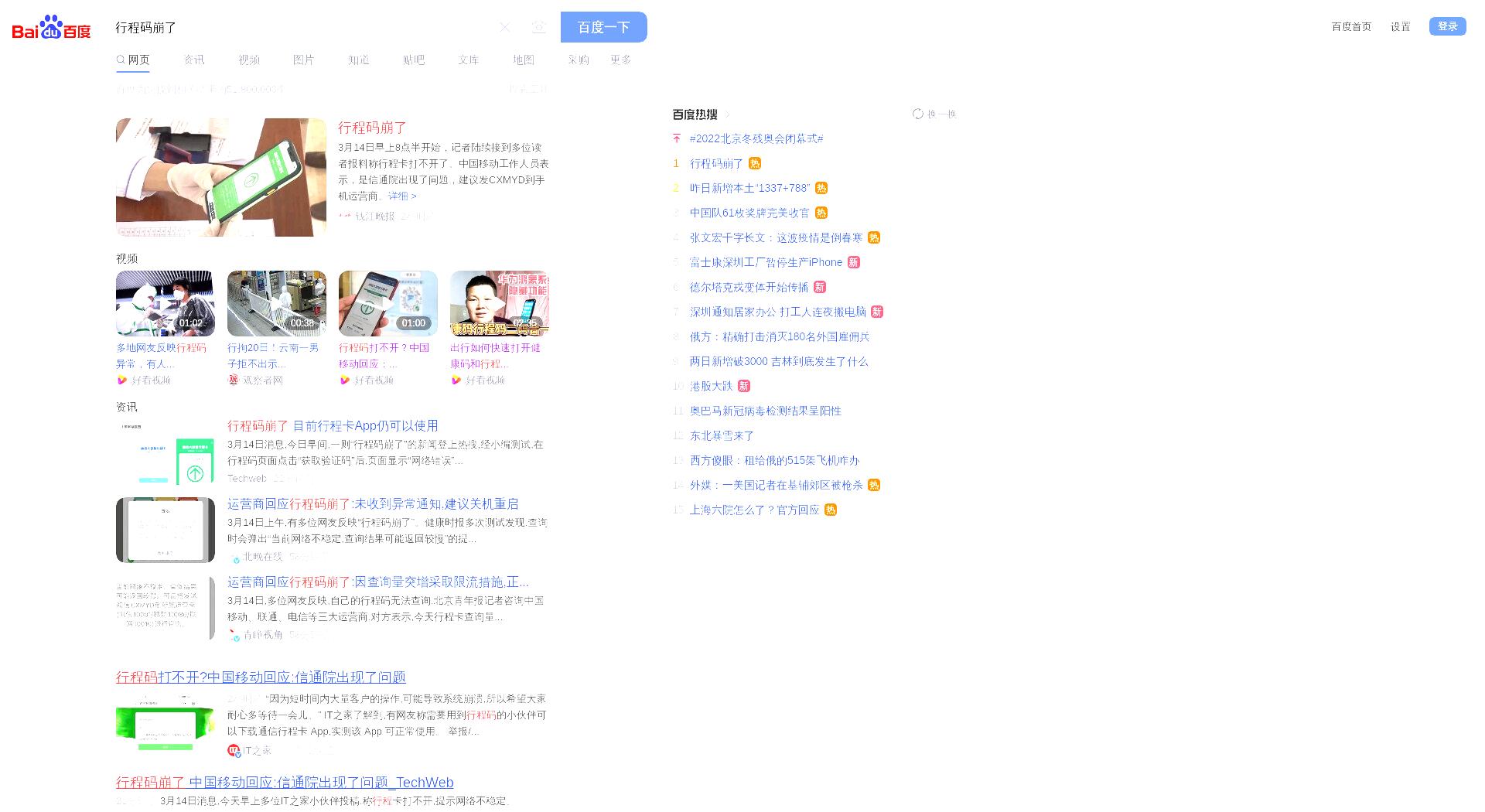Open hot search 奥巴马新冠病毒检测结果呈阳性
The height and width of the screenshot is (812, 1485).
coord(766,411)
